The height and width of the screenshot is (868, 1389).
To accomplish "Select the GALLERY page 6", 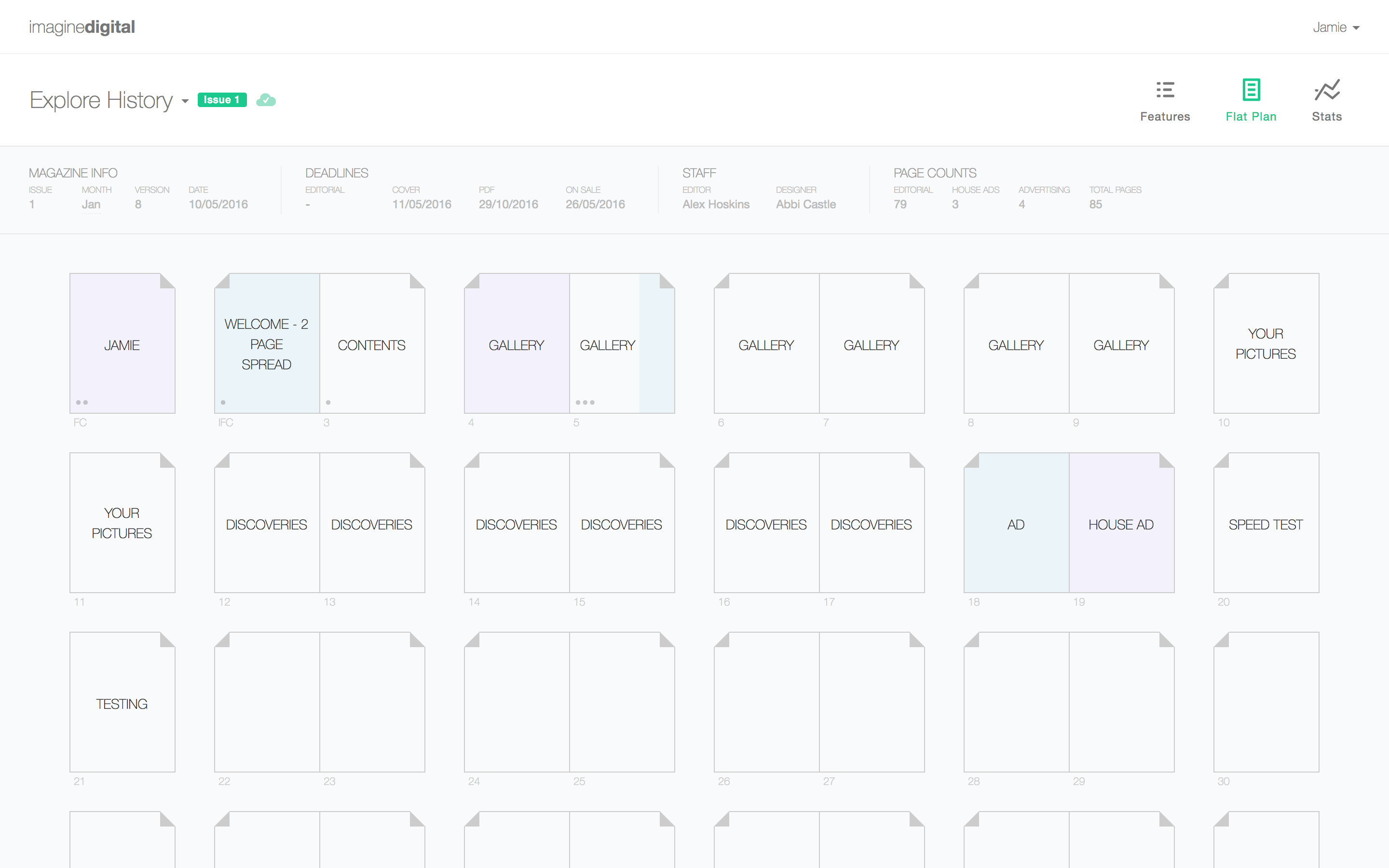I will click(x=767, y=343).
